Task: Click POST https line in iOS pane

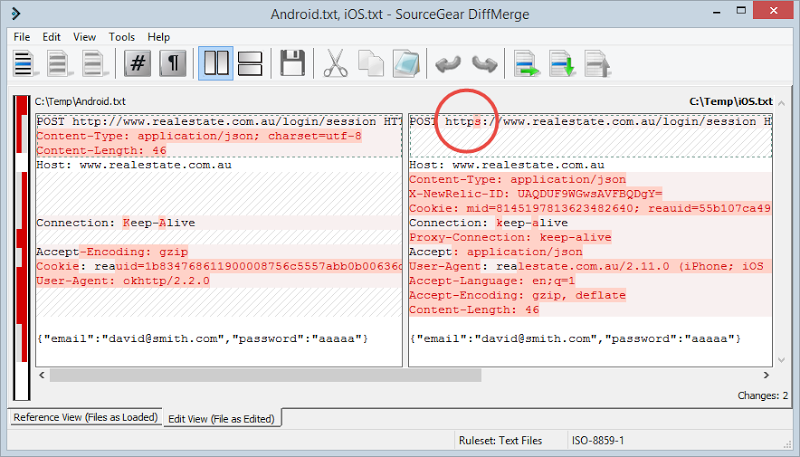Action: [590, 121]
